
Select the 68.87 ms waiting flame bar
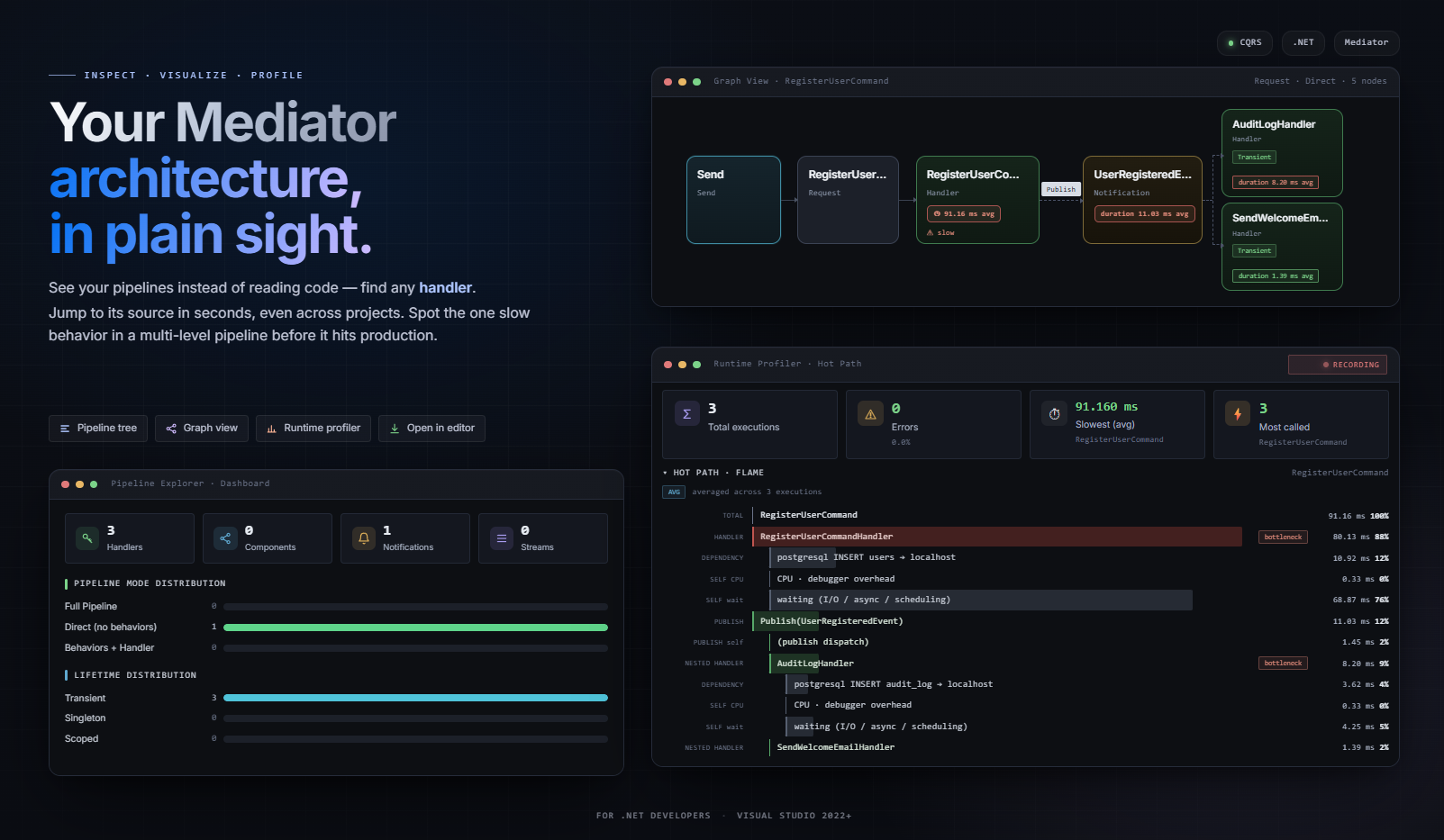[981, 600]
